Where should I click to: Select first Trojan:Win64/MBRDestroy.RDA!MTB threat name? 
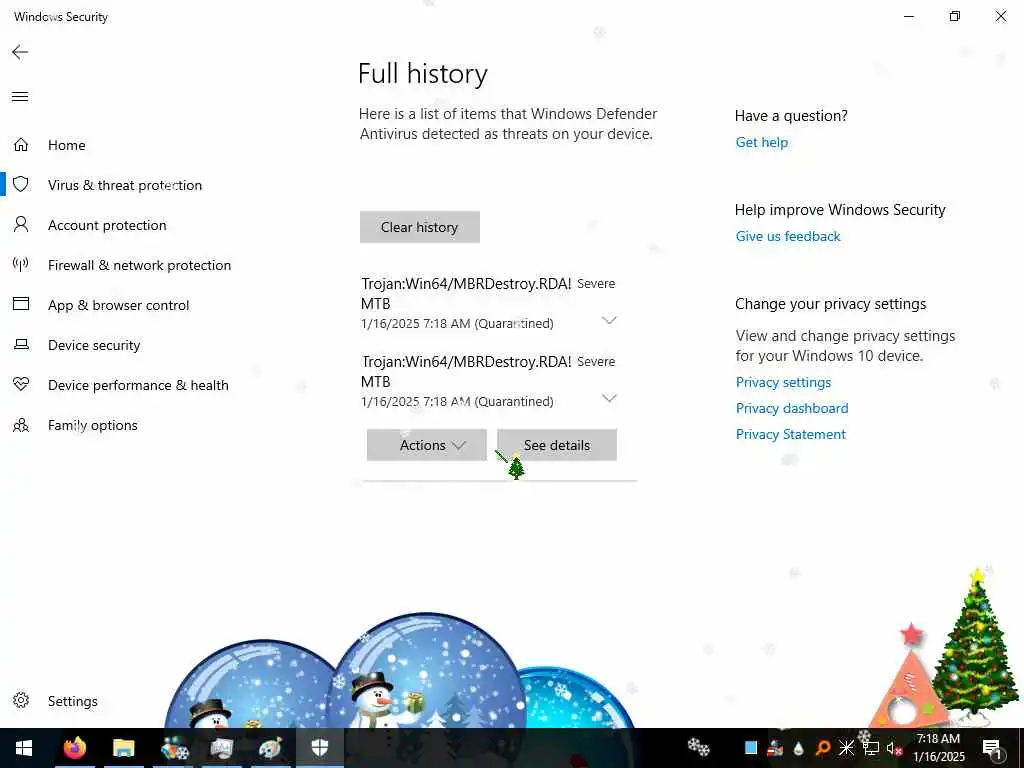click(x=466, y=293)
